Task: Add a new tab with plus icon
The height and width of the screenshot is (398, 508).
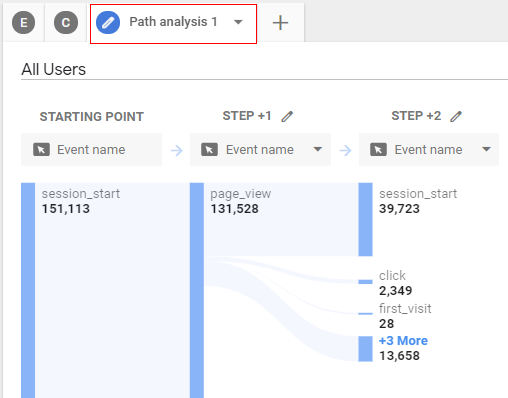Action: pyautogui.click(x=280, y=23)
